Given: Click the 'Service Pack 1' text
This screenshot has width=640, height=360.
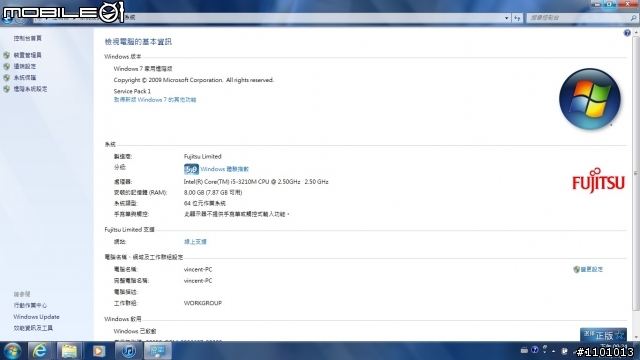Looking at the screenshot, I should point(132,91).
